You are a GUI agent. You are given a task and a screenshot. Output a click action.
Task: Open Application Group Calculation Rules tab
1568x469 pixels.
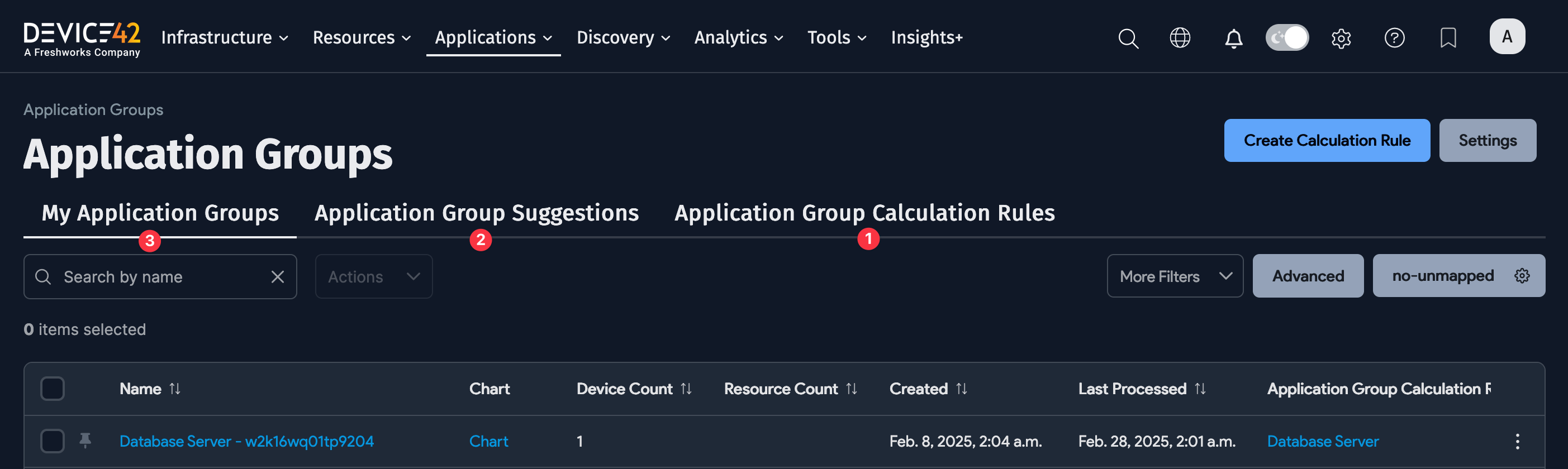point(864,213)
